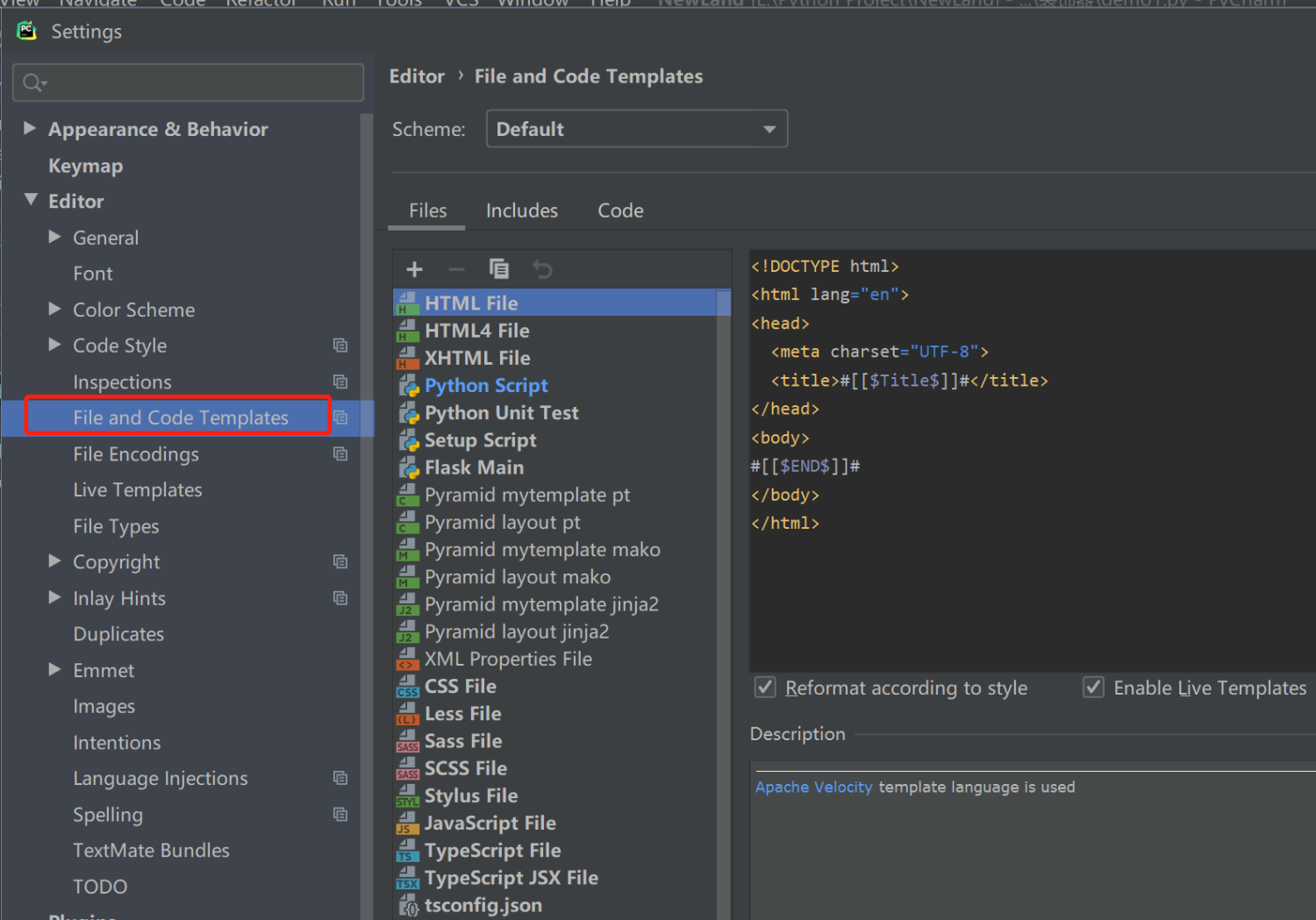Click the Settings search input field
This screenshot has width=1316, height=920.
coord(188,82)
